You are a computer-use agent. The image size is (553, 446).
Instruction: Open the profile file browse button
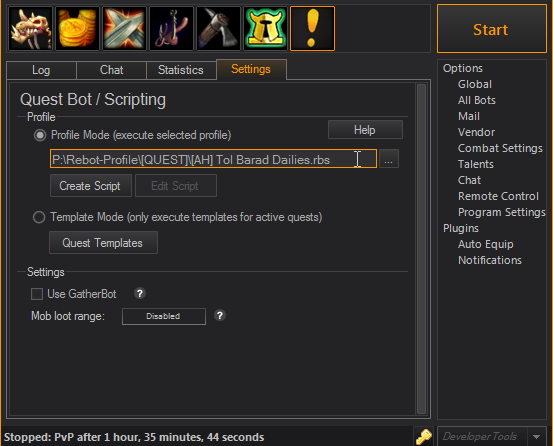(x=388, y=159)
